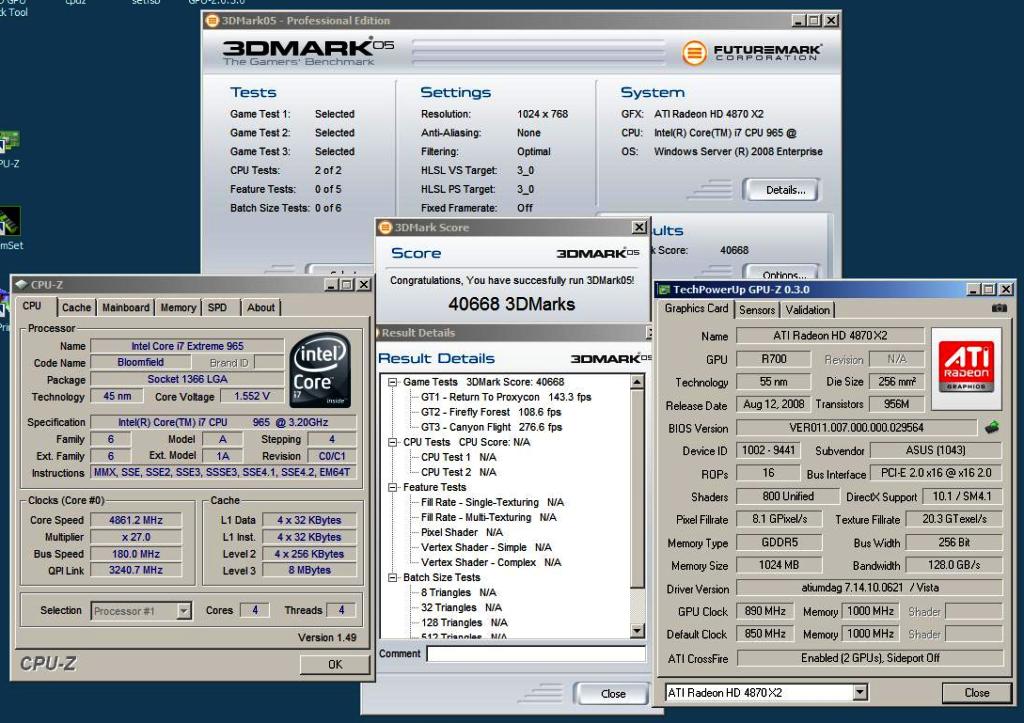Click the BIOS version chip icon in GPU-Z
Viewport: 1024px width, 723px height.
[992, 428]
